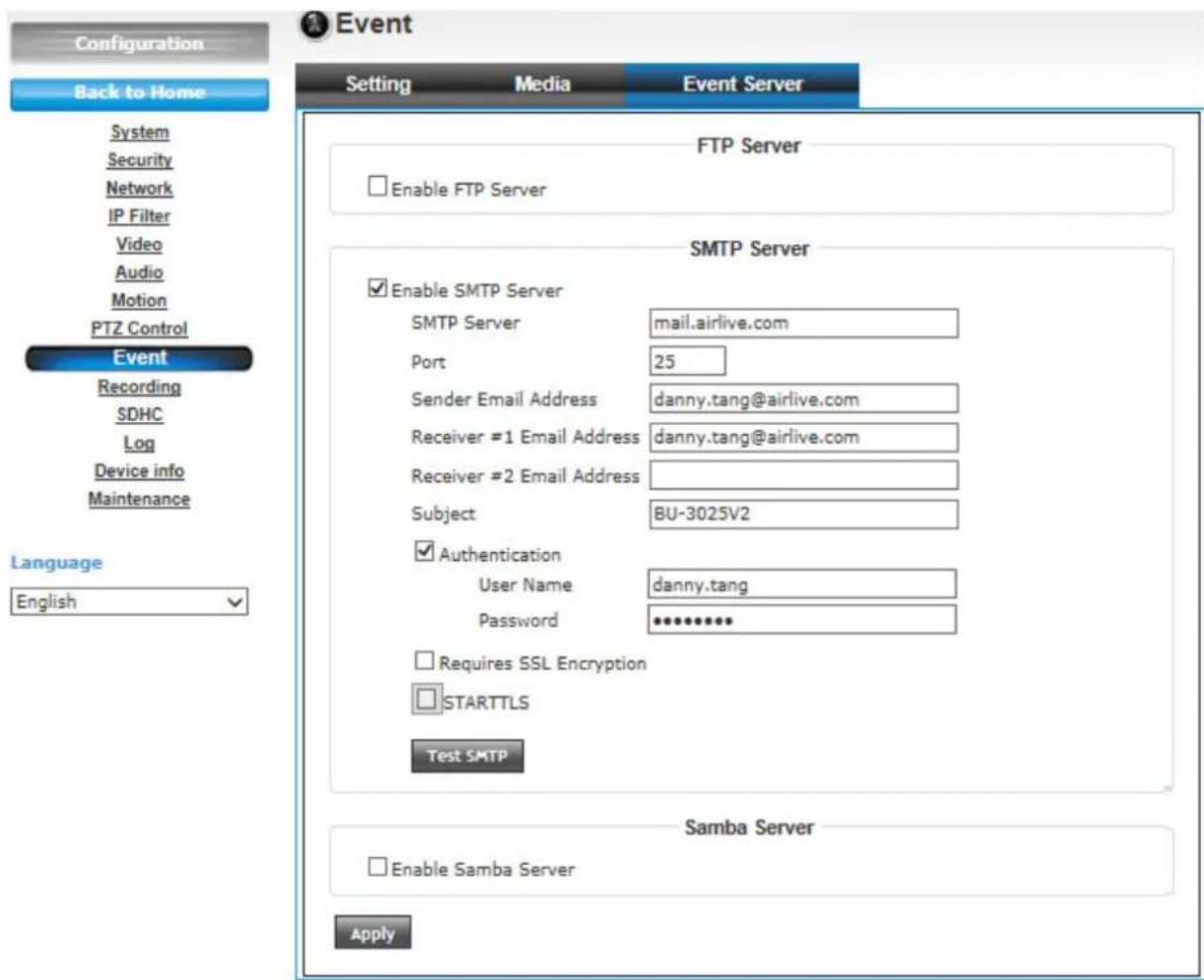1204x980 pixels.
Task: Select the Event Server tab
Action: click(742, 84)
